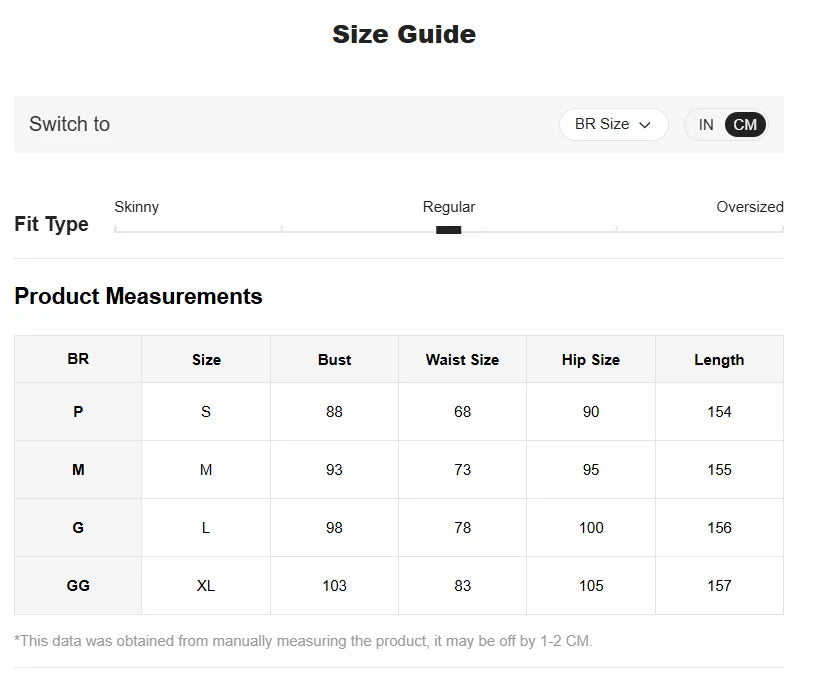Click the Fit Type label
The height and width of the screenshot is (683, 819).
coord(51,224)
